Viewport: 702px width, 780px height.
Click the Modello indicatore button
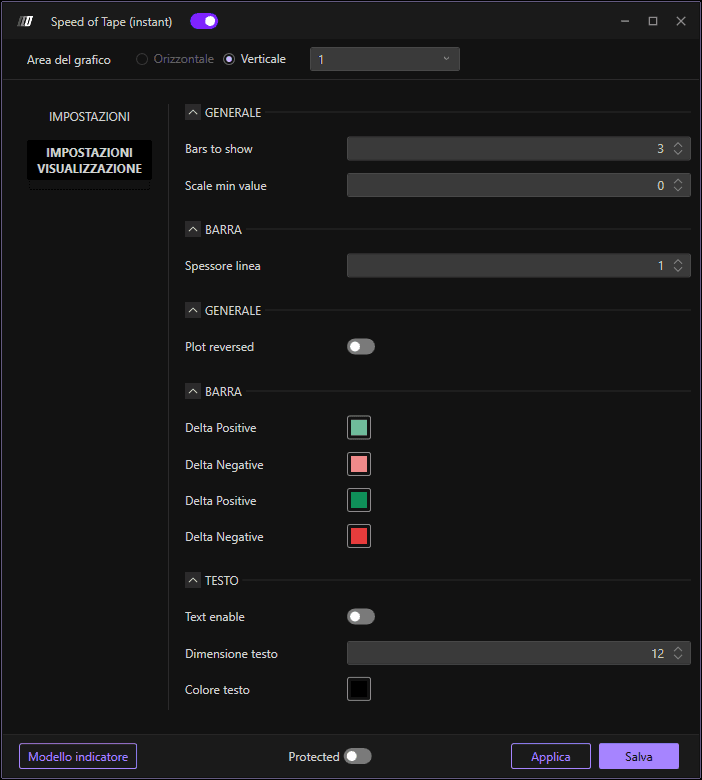pyautogui.click(x=78, y=757)
